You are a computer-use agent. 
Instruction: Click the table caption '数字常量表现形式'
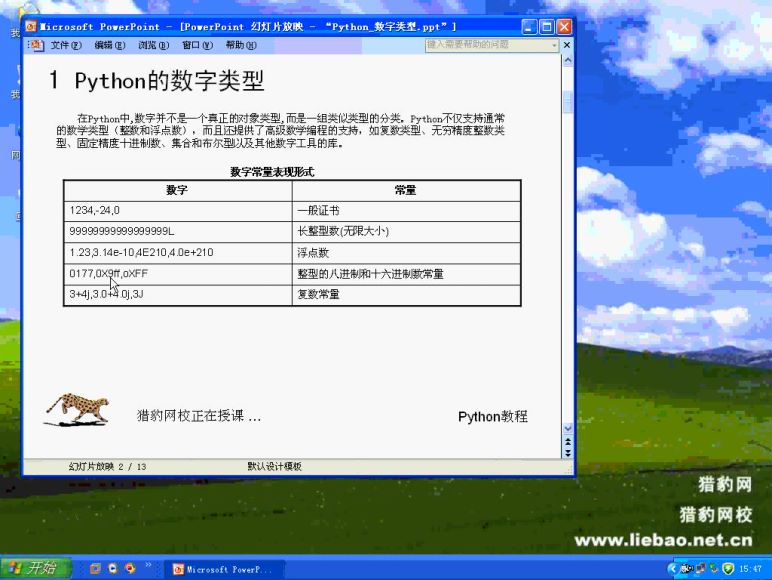(x=272, y=172)
